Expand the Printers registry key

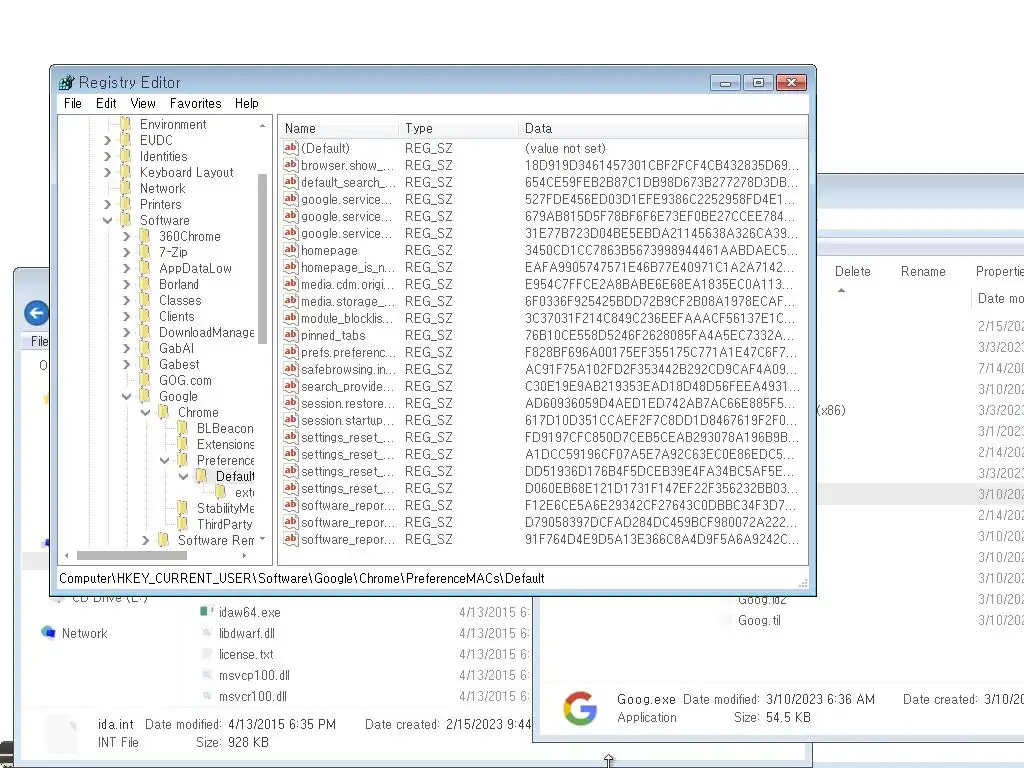108,204
